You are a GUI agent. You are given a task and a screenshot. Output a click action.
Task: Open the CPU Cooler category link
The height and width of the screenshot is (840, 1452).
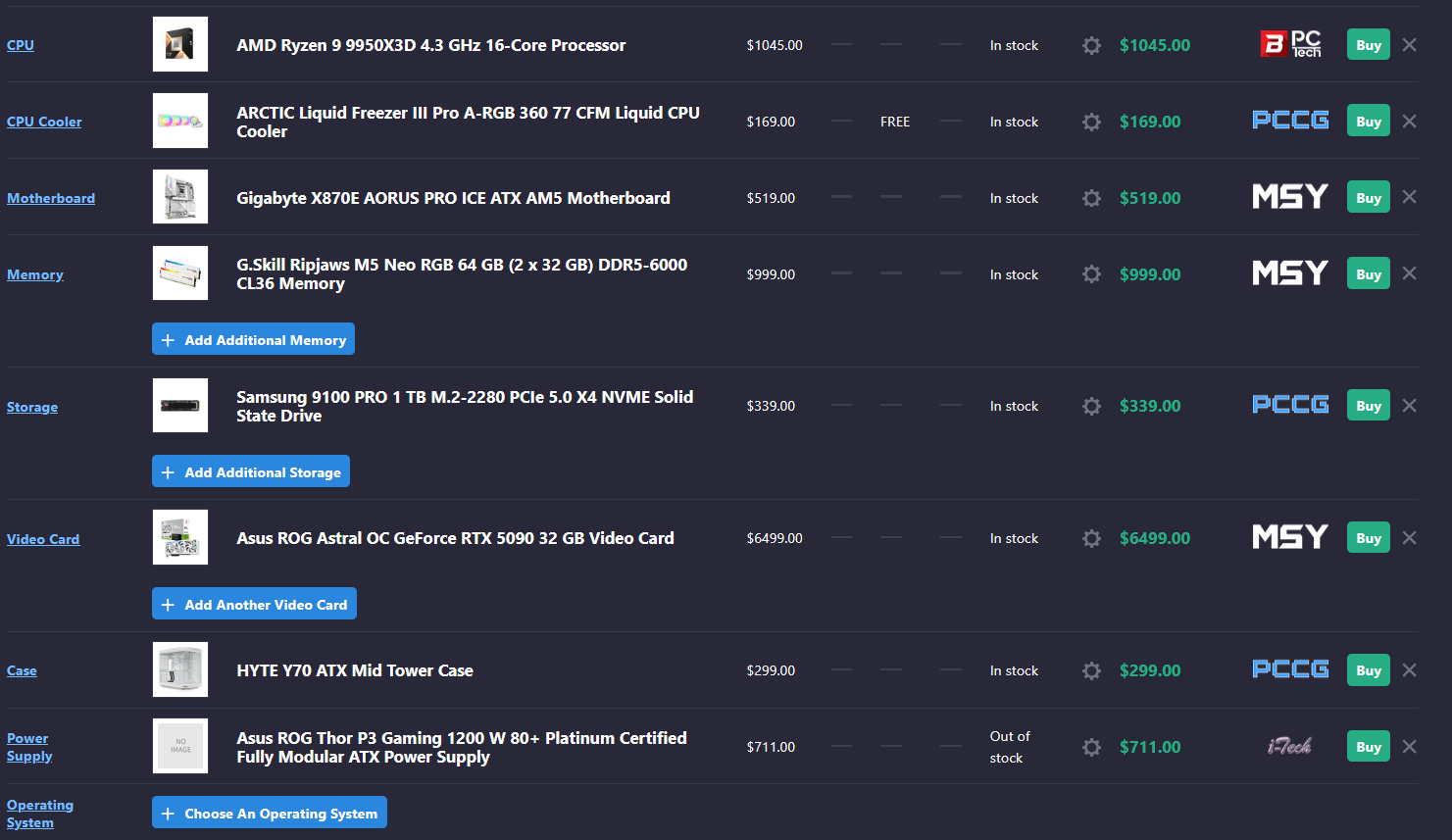coord(44,122)
